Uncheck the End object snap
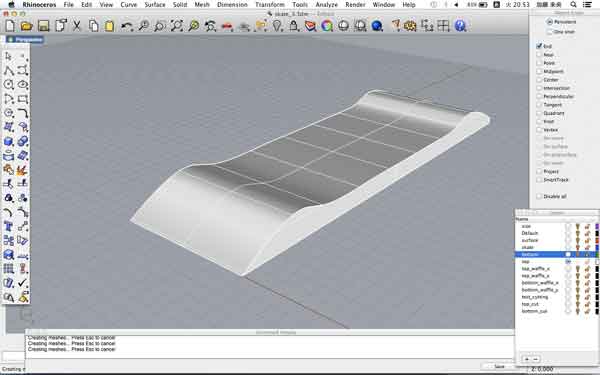Image resolution: width=600 pixels, height=375 pixels. 539,46
